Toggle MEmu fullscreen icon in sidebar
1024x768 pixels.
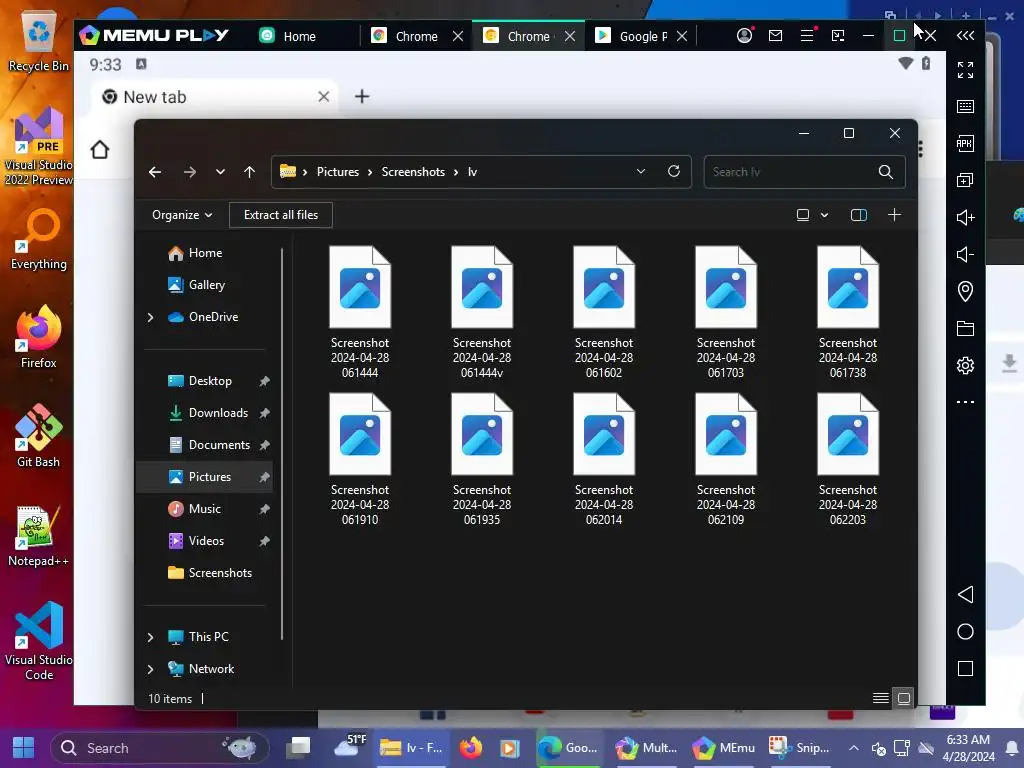pyautogui.click(x=965, y=70)
